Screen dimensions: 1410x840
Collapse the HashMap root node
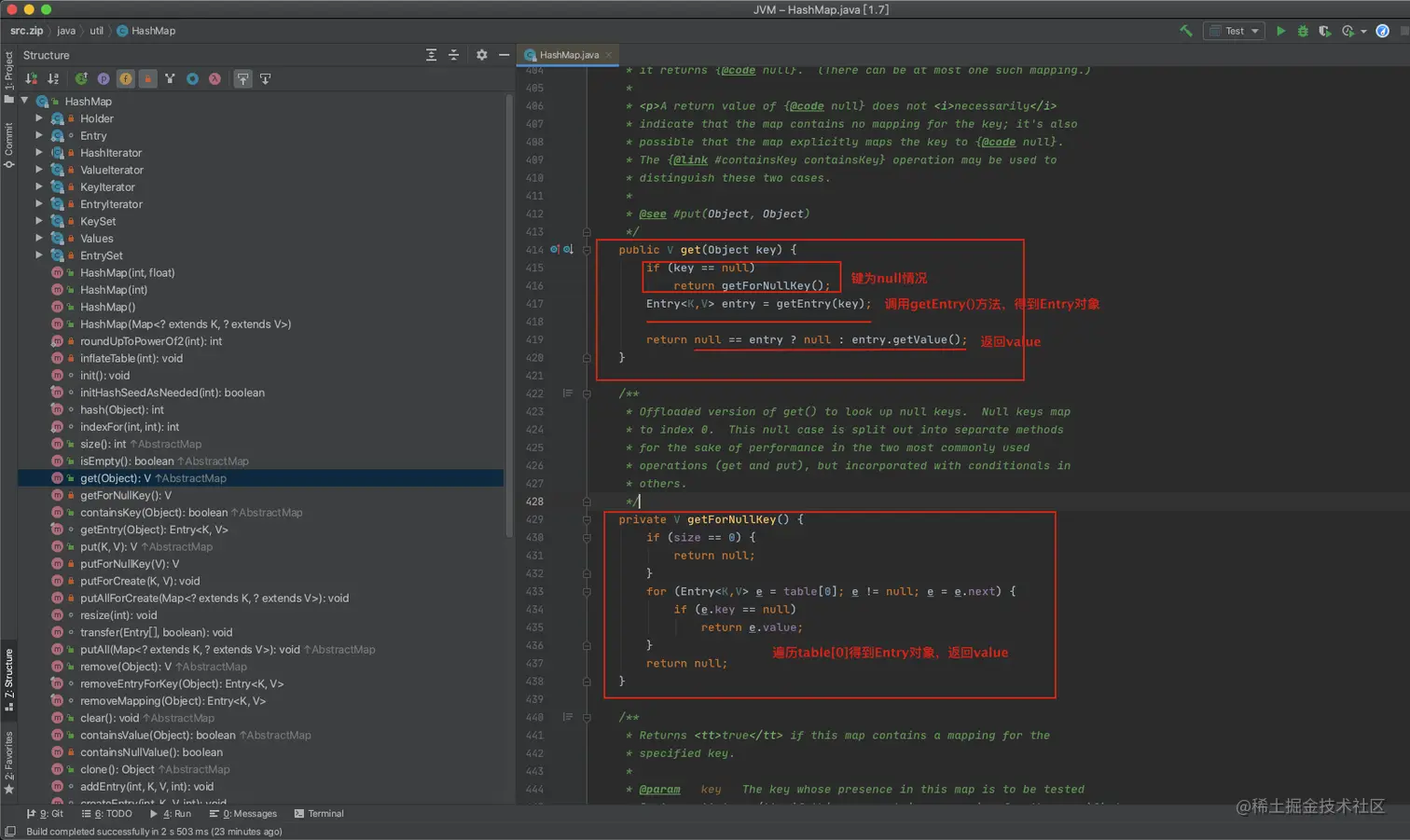pos(25,101)
